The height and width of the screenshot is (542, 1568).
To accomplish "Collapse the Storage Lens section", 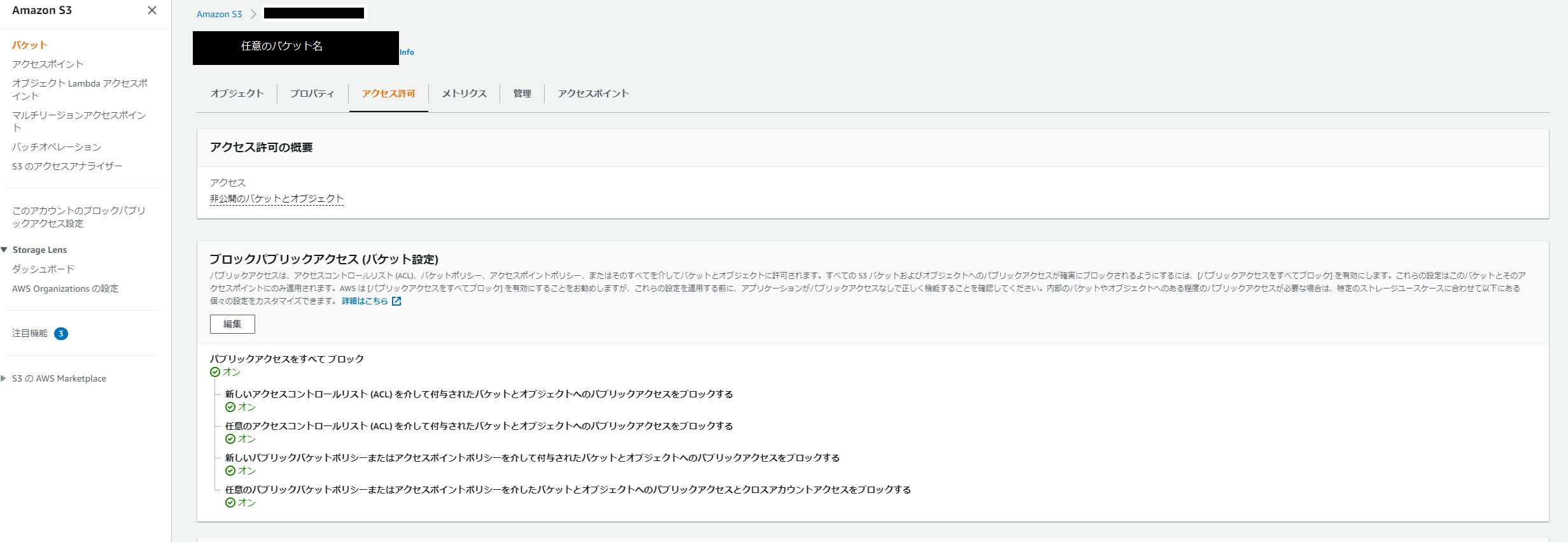I will (4, 250).
